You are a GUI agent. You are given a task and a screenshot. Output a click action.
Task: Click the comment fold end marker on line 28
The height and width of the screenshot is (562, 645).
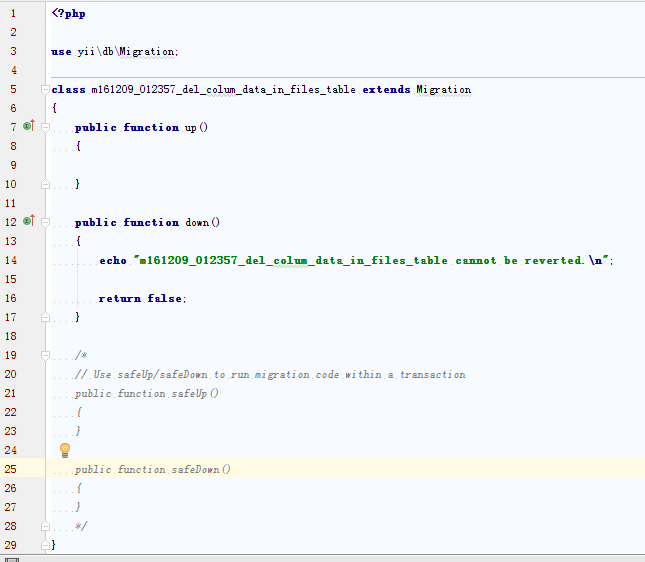45,526
